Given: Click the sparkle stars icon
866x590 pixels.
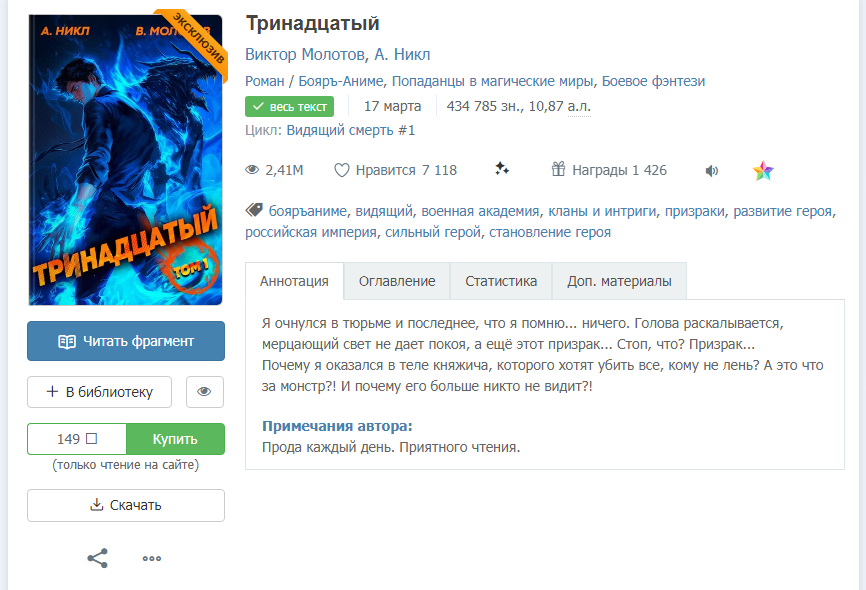Looking at the screenshot, I should pyautogui.click(x=501, y=168).
